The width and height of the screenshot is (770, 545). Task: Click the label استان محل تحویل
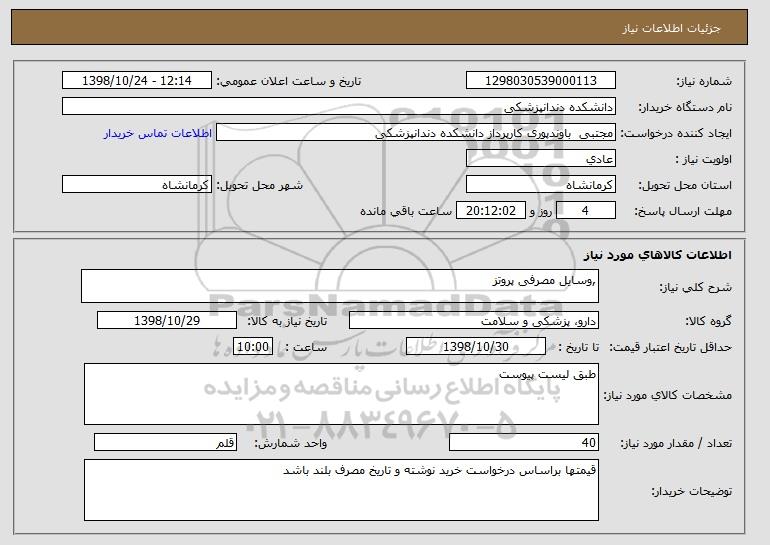pos(685,185)
